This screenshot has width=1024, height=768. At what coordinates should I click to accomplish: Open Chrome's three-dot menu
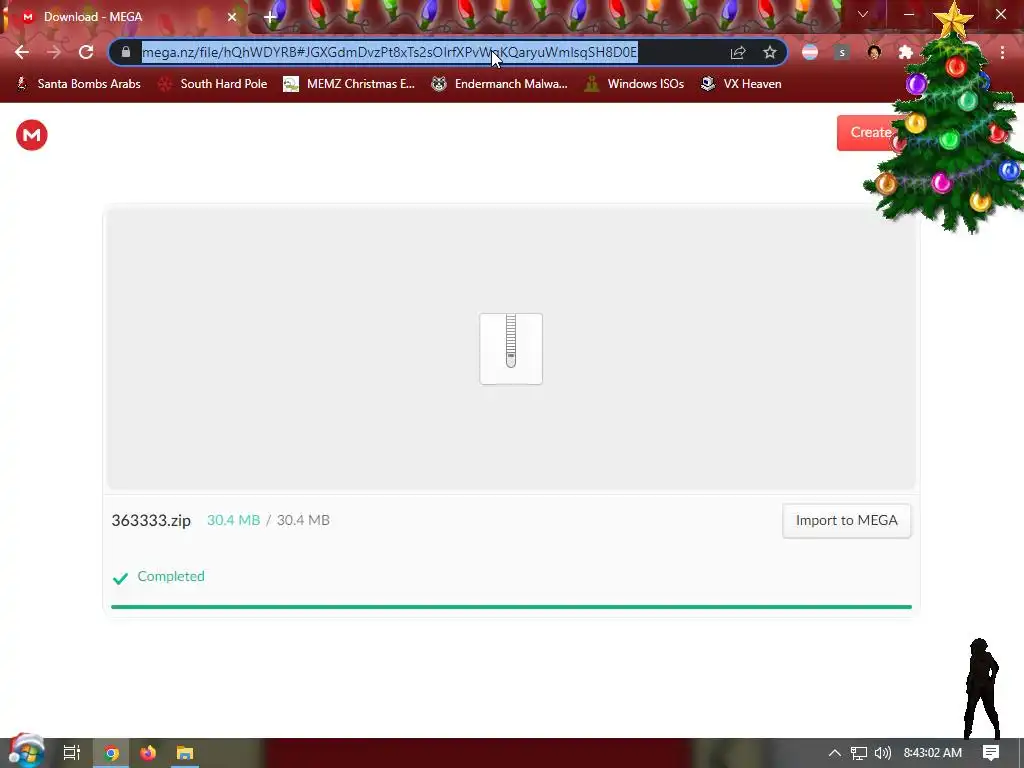tap(1002, 52)
